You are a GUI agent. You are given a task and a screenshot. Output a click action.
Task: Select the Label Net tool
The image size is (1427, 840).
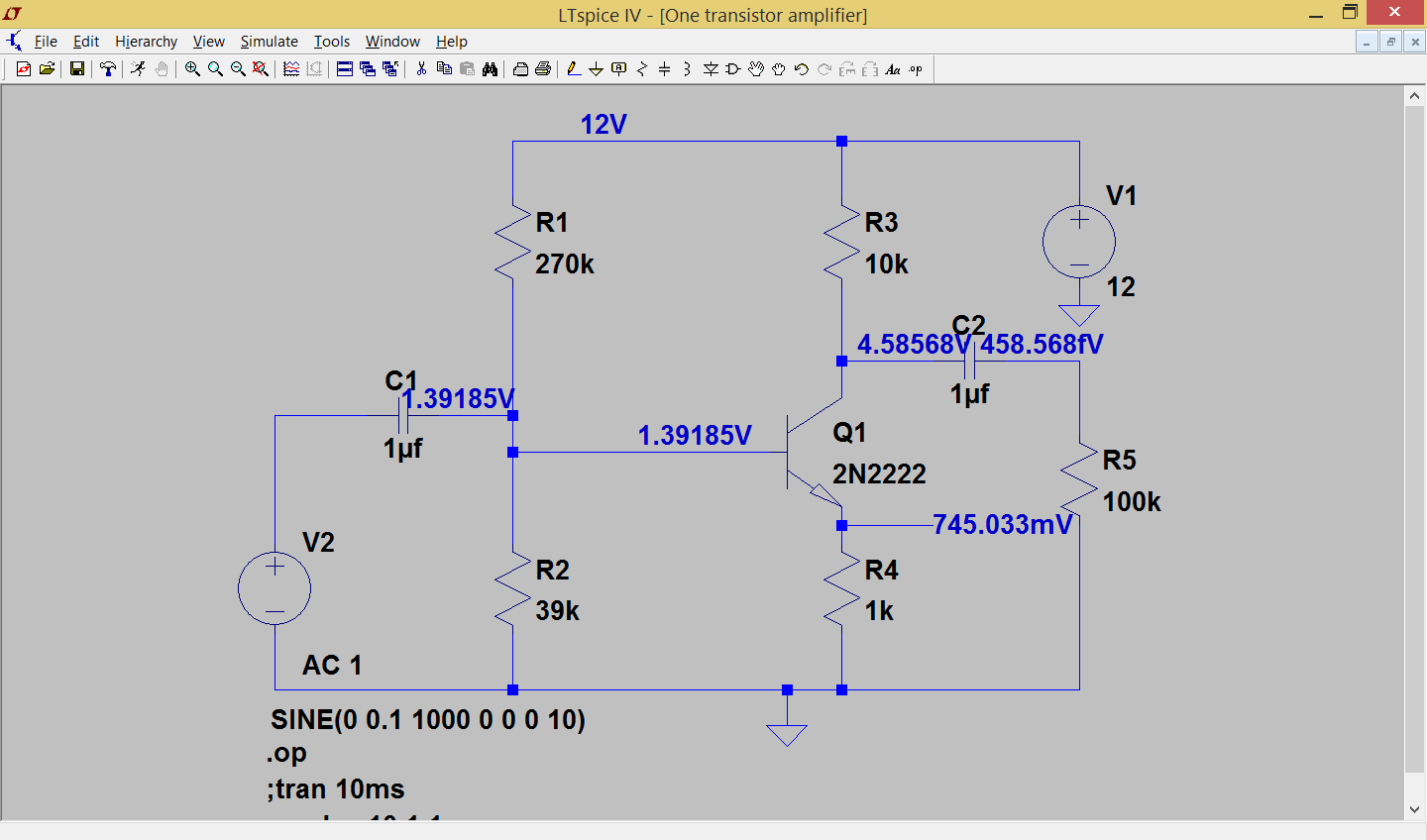(x=618, y=69)
